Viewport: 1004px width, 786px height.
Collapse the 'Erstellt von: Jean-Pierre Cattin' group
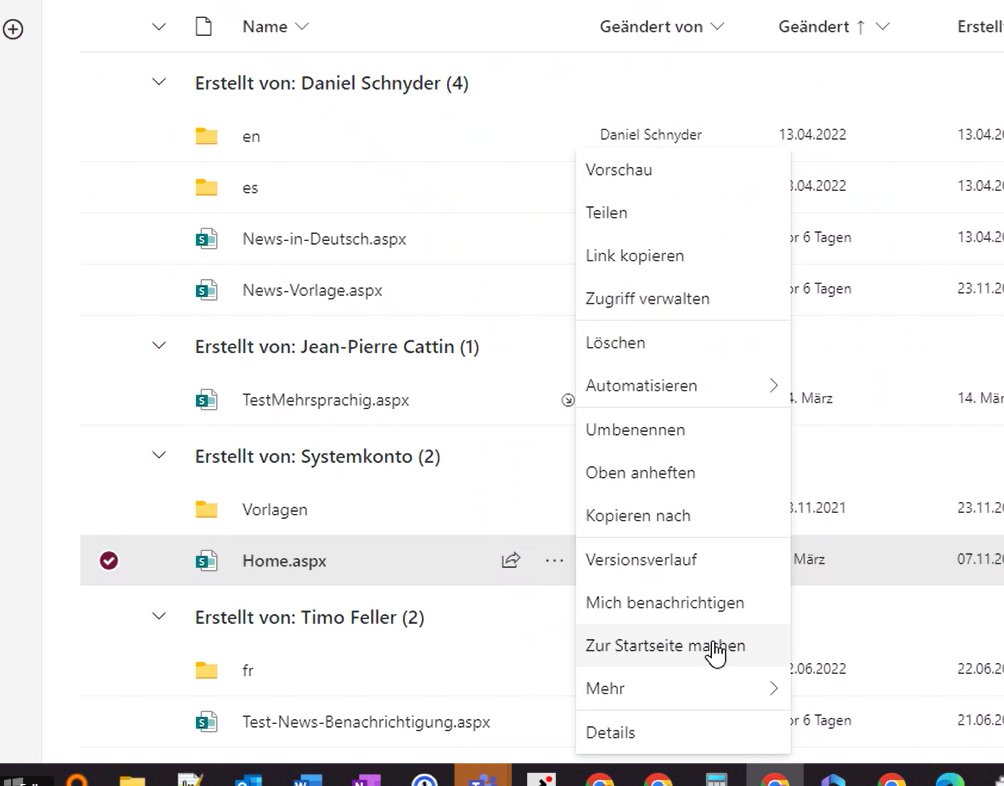[x=159, y=346]
